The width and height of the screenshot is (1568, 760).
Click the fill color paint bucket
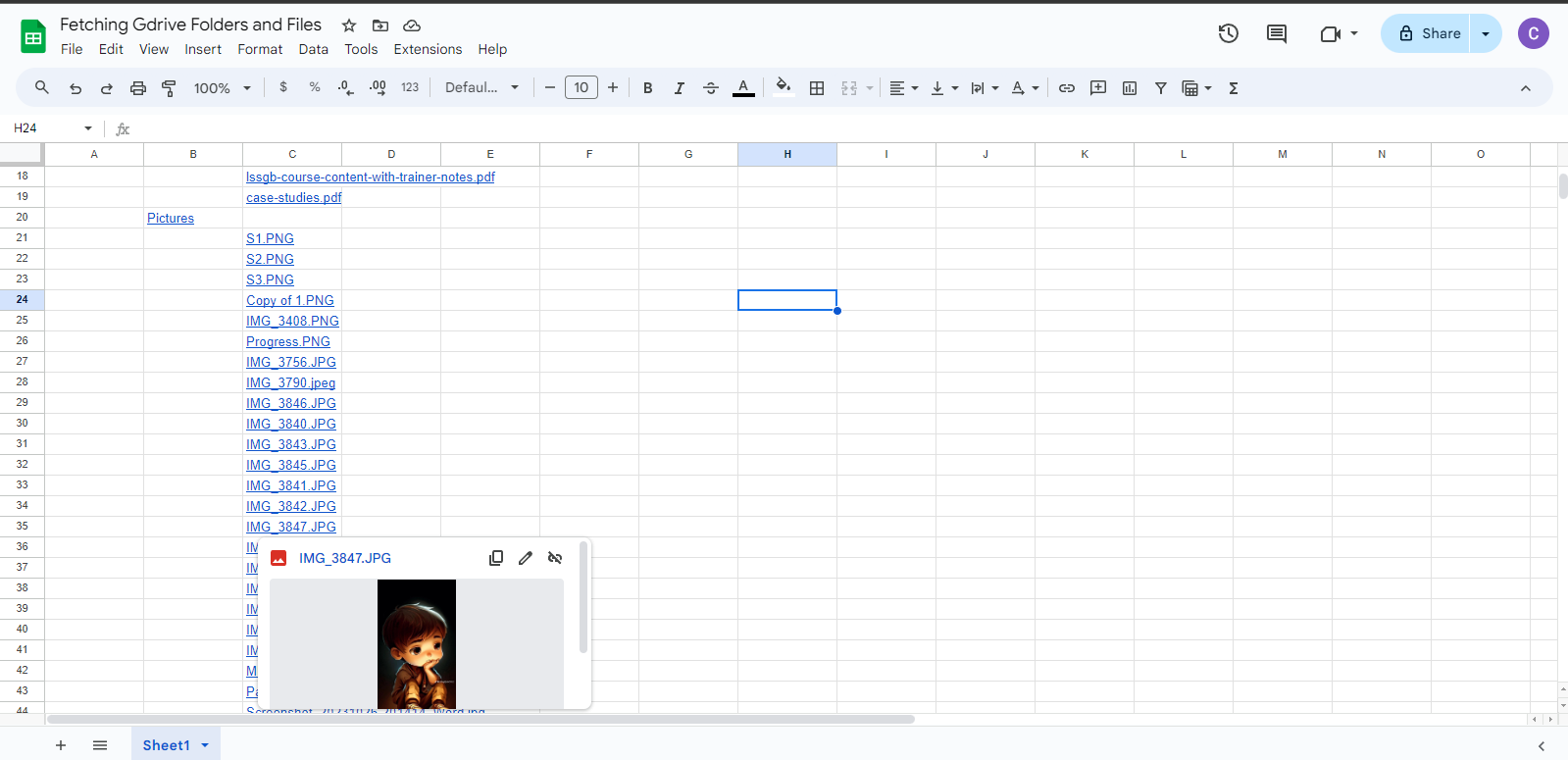(x=783, y=87)
